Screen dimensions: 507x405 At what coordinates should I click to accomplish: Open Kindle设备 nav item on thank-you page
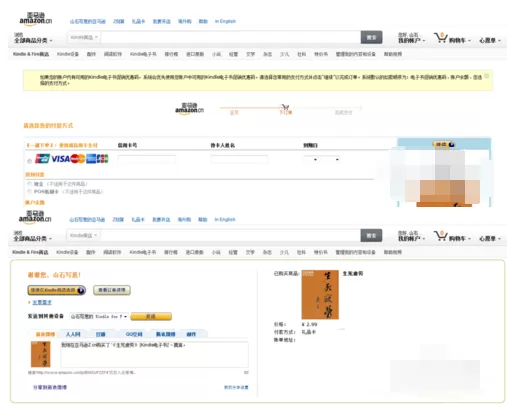[x=67, y=252]
